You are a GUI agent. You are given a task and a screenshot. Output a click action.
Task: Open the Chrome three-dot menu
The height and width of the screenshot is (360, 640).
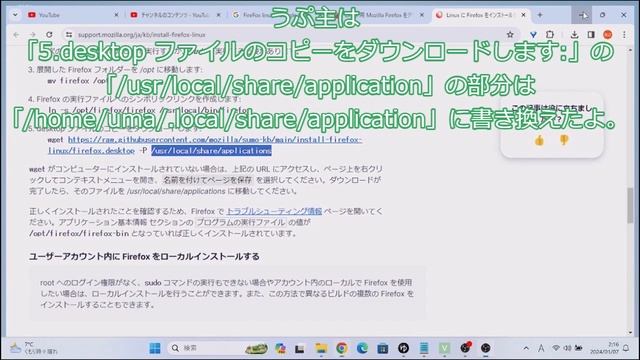tap(624, 35)
